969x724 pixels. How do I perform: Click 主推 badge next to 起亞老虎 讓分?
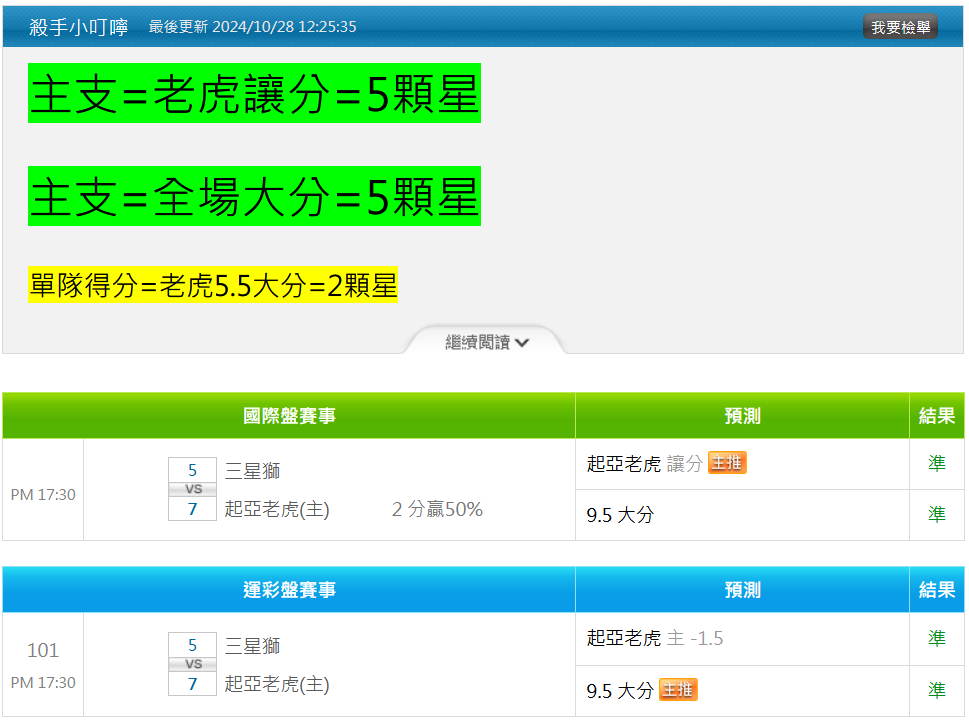pos(727,463)
